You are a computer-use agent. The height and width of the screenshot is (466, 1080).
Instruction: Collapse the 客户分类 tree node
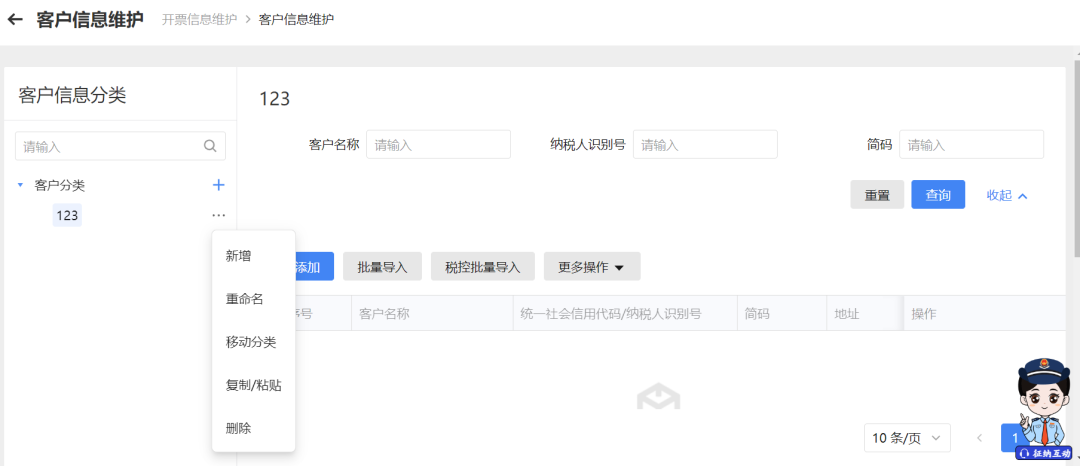coord(21,185)
